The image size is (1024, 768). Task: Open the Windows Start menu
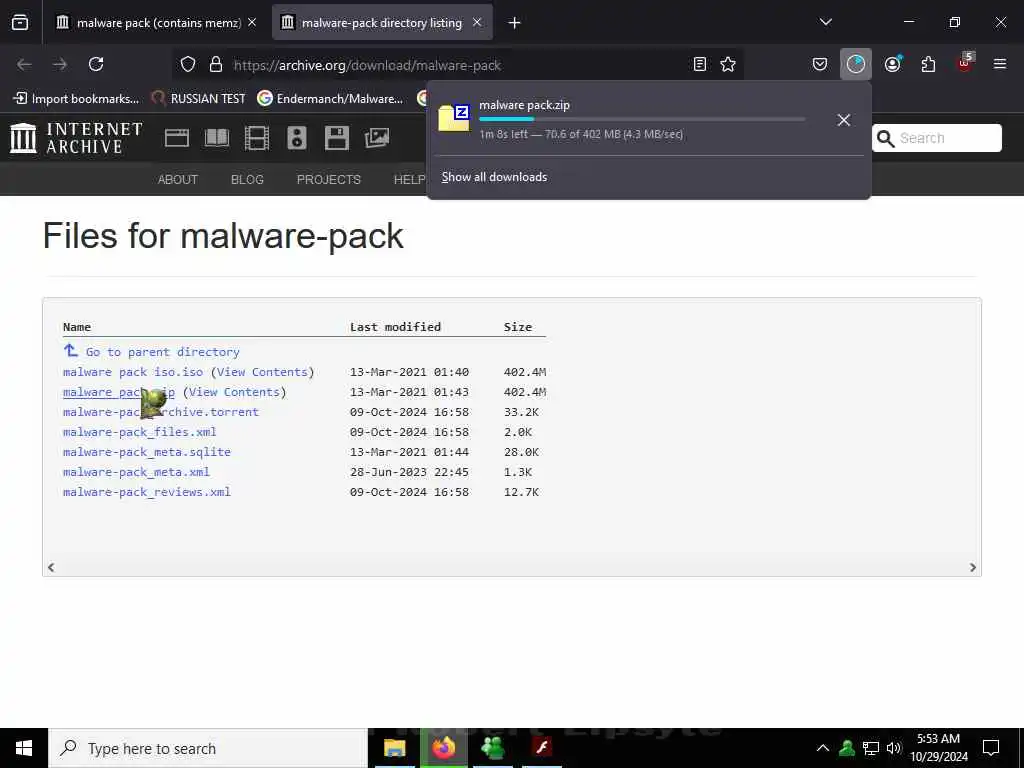pyautogui.click(x=24, y=748)
